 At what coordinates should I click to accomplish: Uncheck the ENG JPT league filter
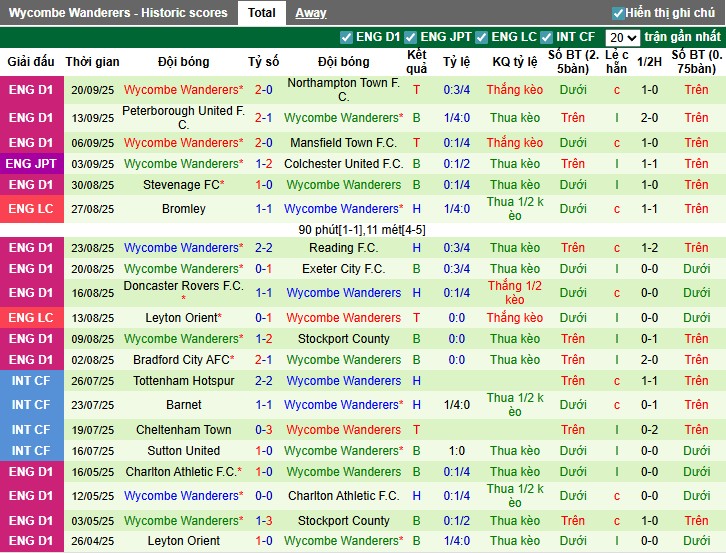[x=410, y=37]
